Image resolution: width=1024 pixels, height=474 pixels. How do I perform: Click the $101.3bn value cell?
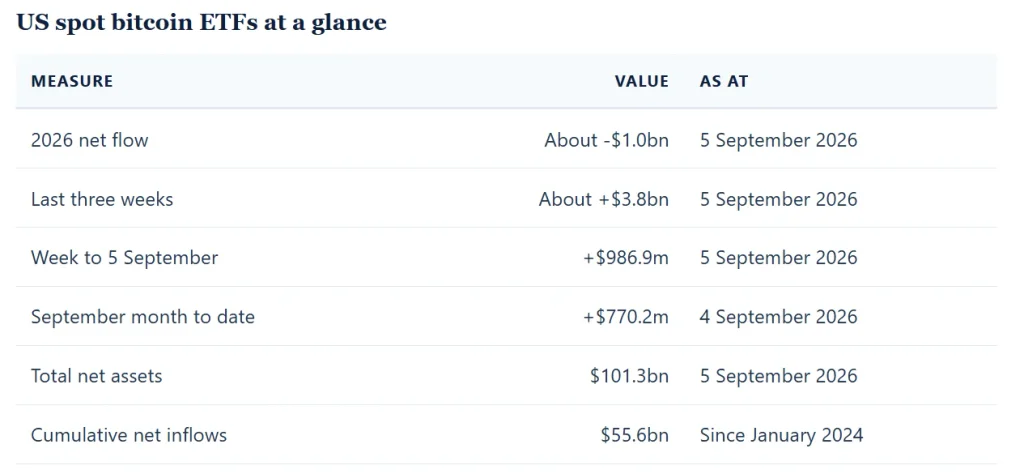click(x=630, y=376)
